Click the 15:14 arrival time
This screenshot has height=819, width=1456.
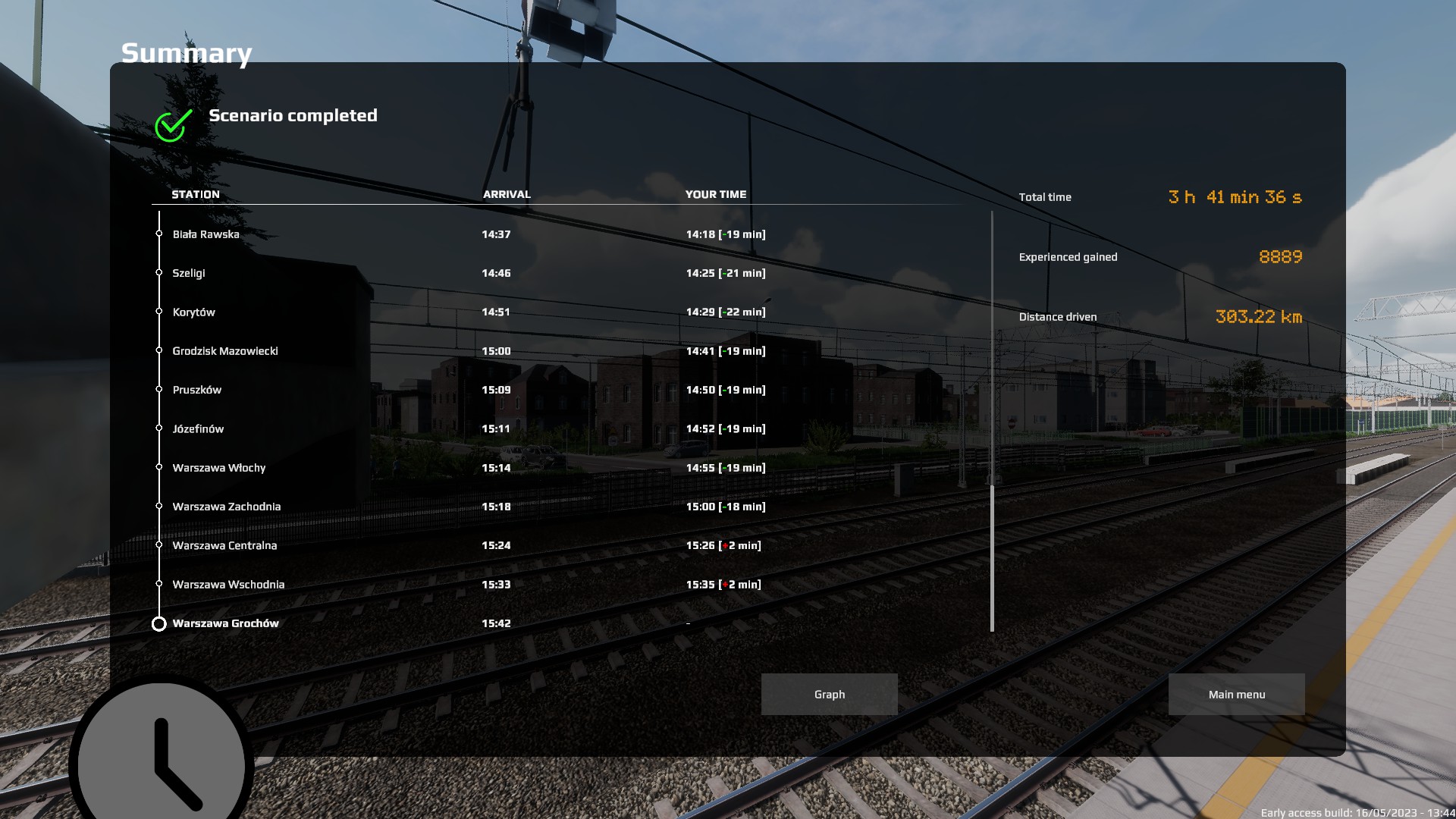(496, 468)
